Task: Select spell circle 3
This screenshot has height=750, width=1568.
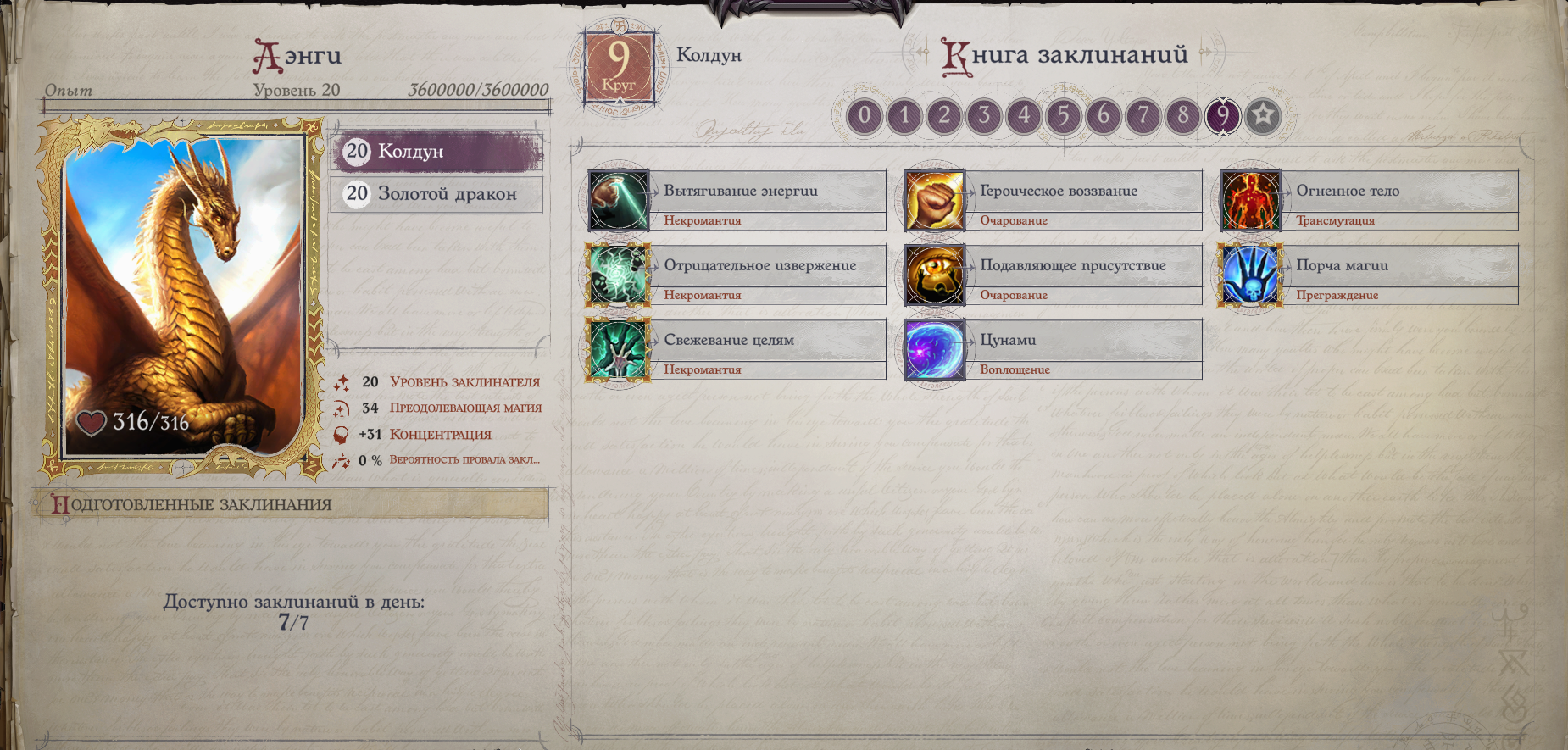Action: 984,115
